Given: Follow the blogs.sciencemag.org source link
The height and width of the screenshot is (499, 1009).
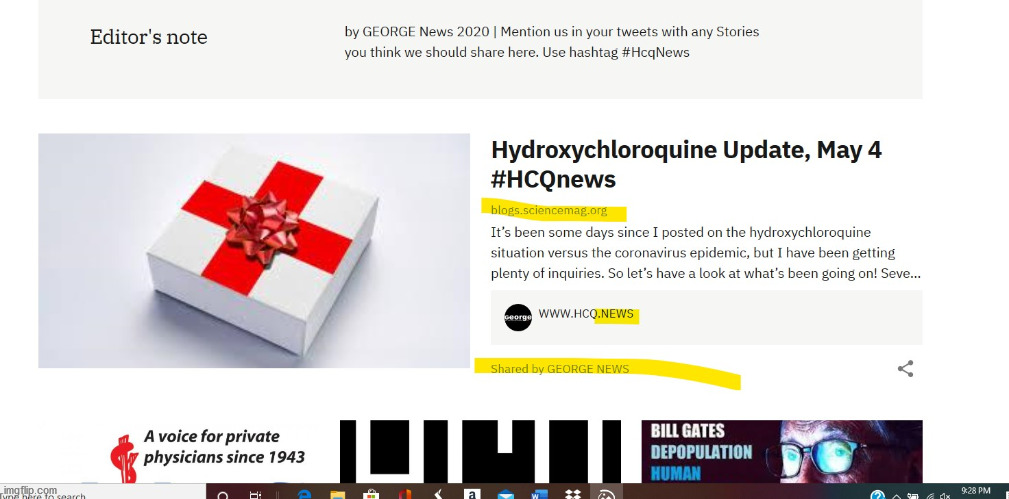Looking at the screenshot, I should pos(549,210).
